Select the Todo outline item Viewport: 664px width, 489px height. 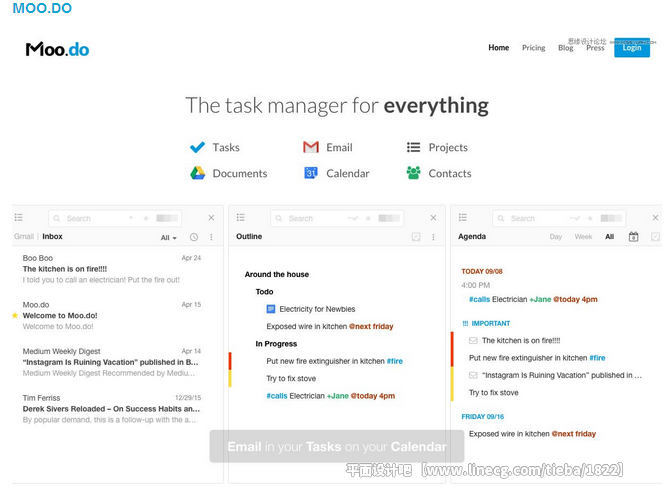pos(264,292)
